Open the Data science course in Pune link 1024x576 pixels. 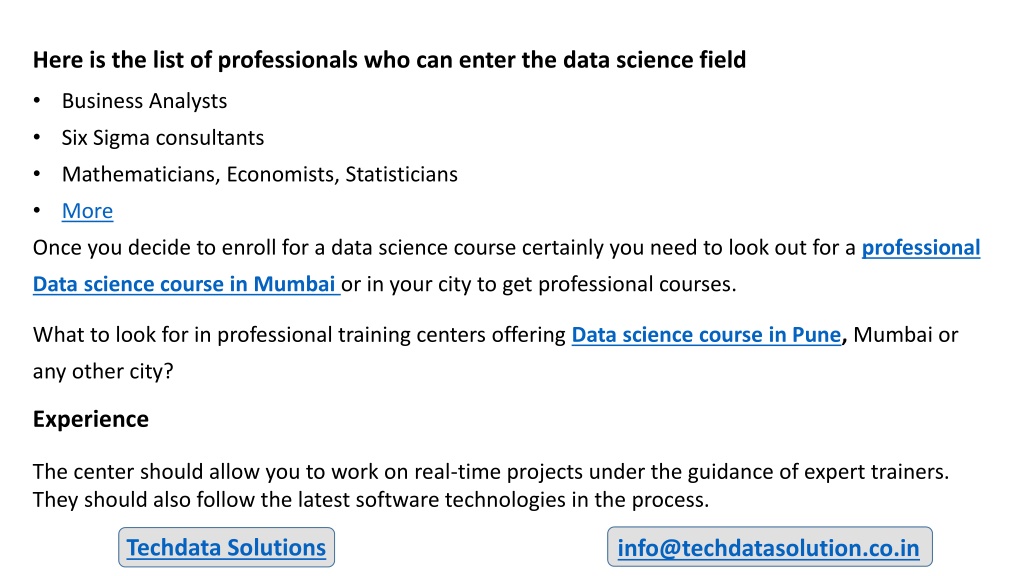click(x=706, y=335)
